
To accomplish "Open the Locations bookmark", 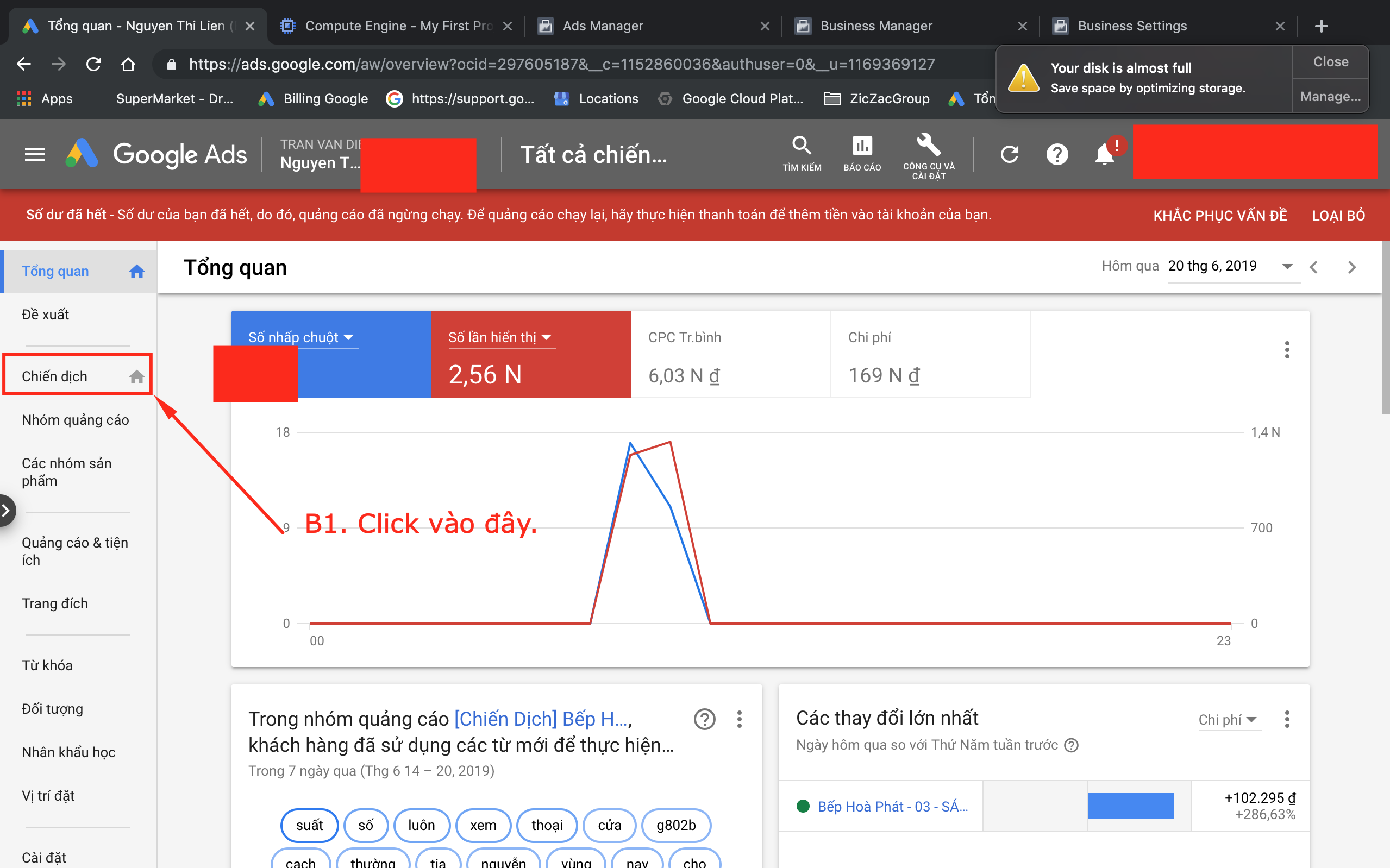I will (x=597, y=99).
